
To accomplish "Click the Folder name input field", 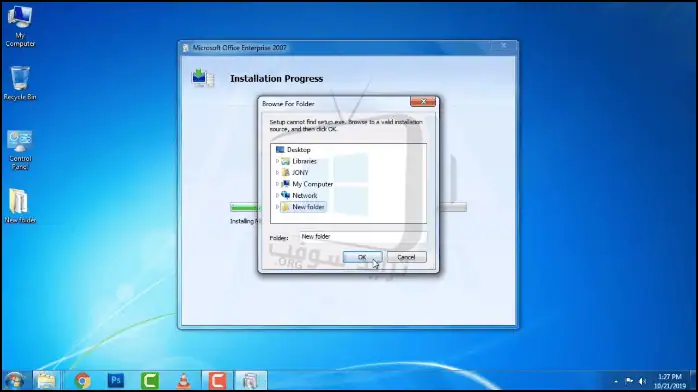I will coord(363,237).
